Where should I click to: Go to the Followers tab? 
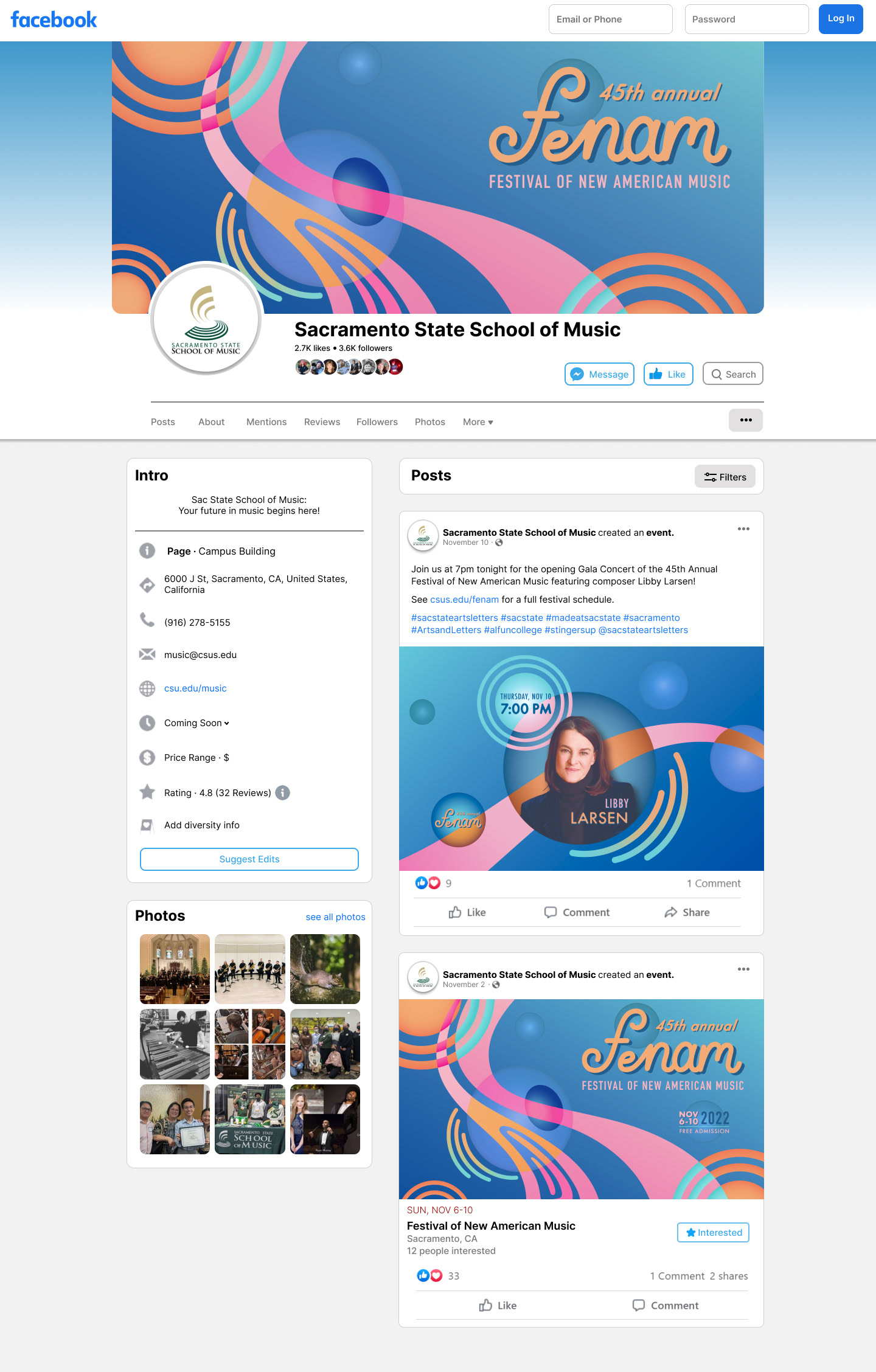(377, 422)
